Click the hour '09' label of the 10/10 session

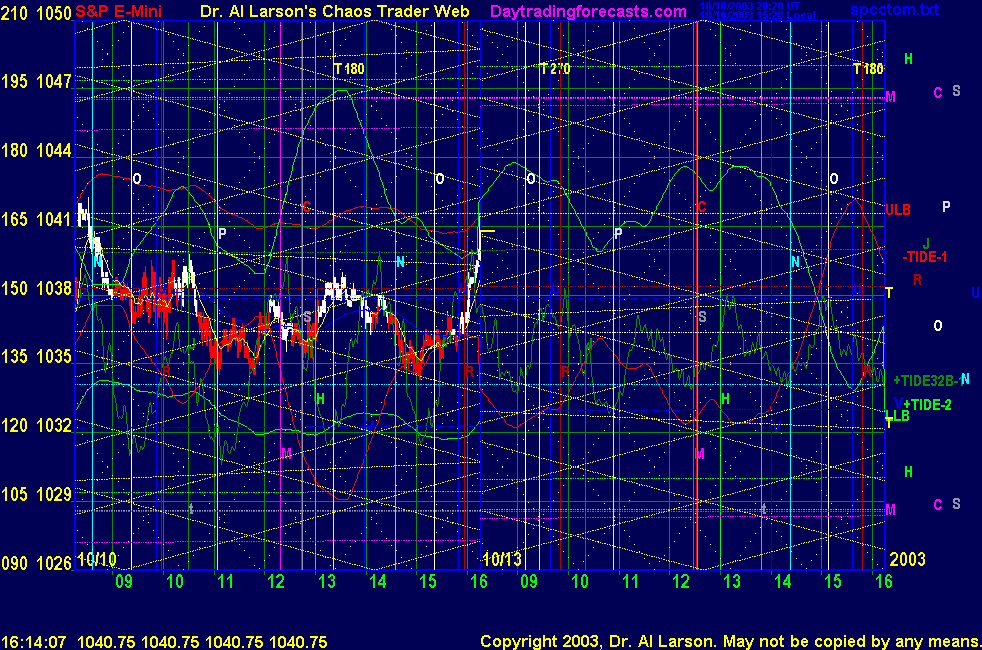pyautogui.click(x=124, y=582)
